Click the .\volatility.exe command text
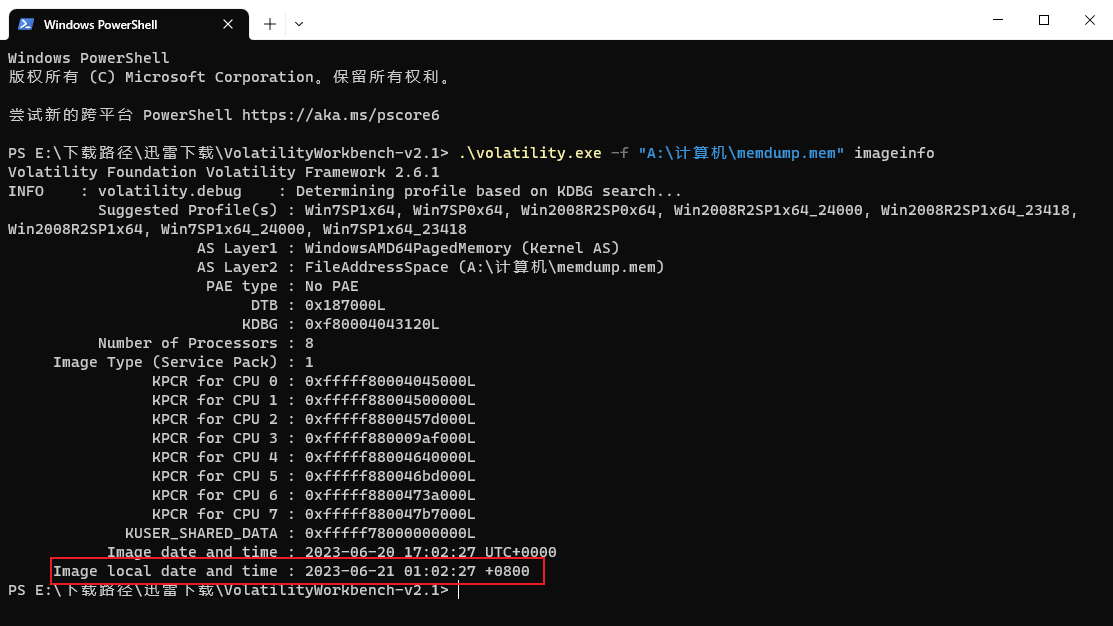The height and width of the screenshot is (626, 1113). (529, 153)
